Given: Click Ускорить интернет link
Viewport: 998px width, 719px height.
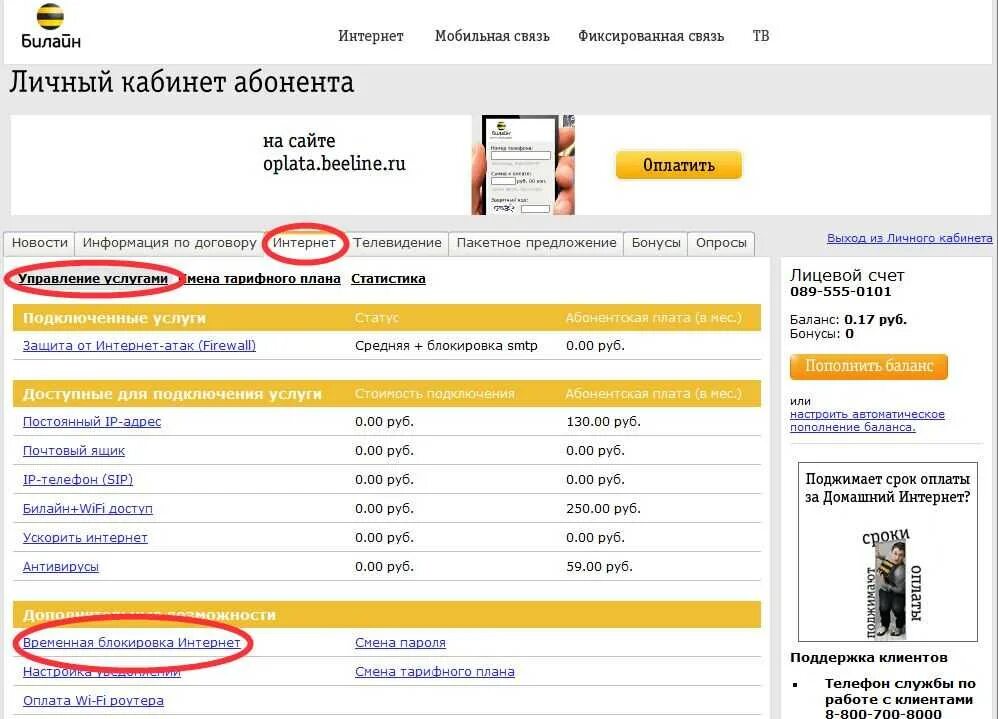Looking at the screenshot, I should 85,538.
